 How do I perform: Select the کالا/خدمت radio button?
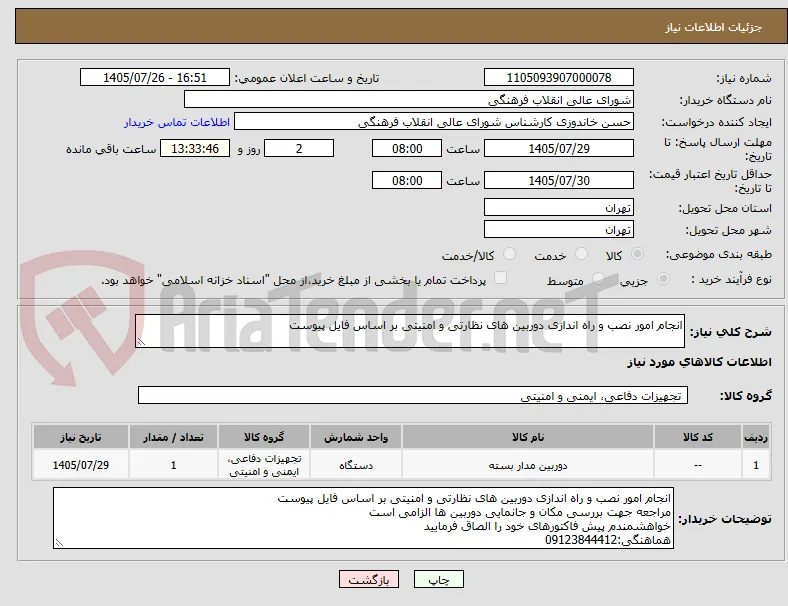pos(510,254)
